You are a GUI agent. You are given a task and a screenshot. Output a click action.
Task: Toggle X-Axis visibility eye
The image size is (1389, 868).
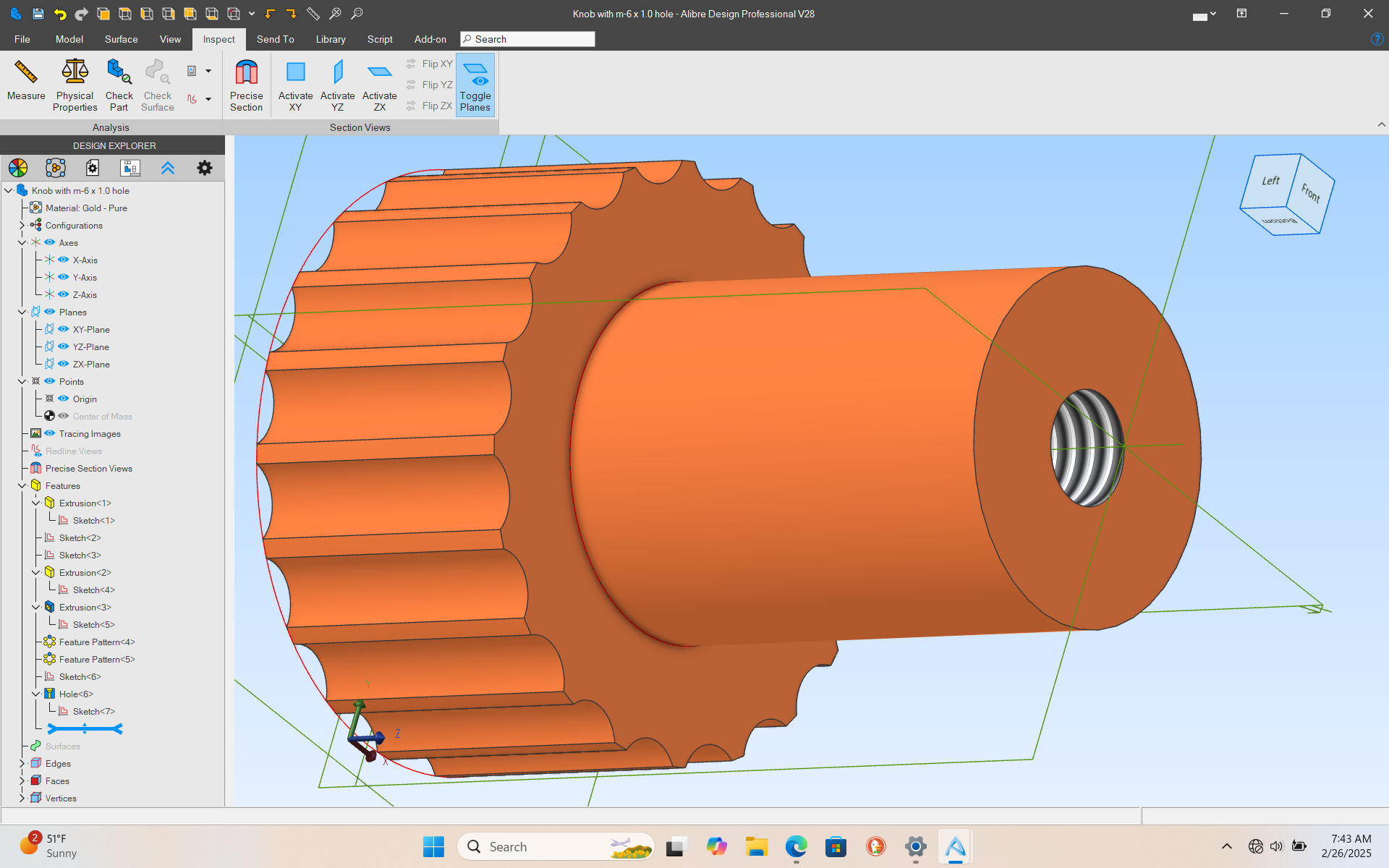[64, 260]
